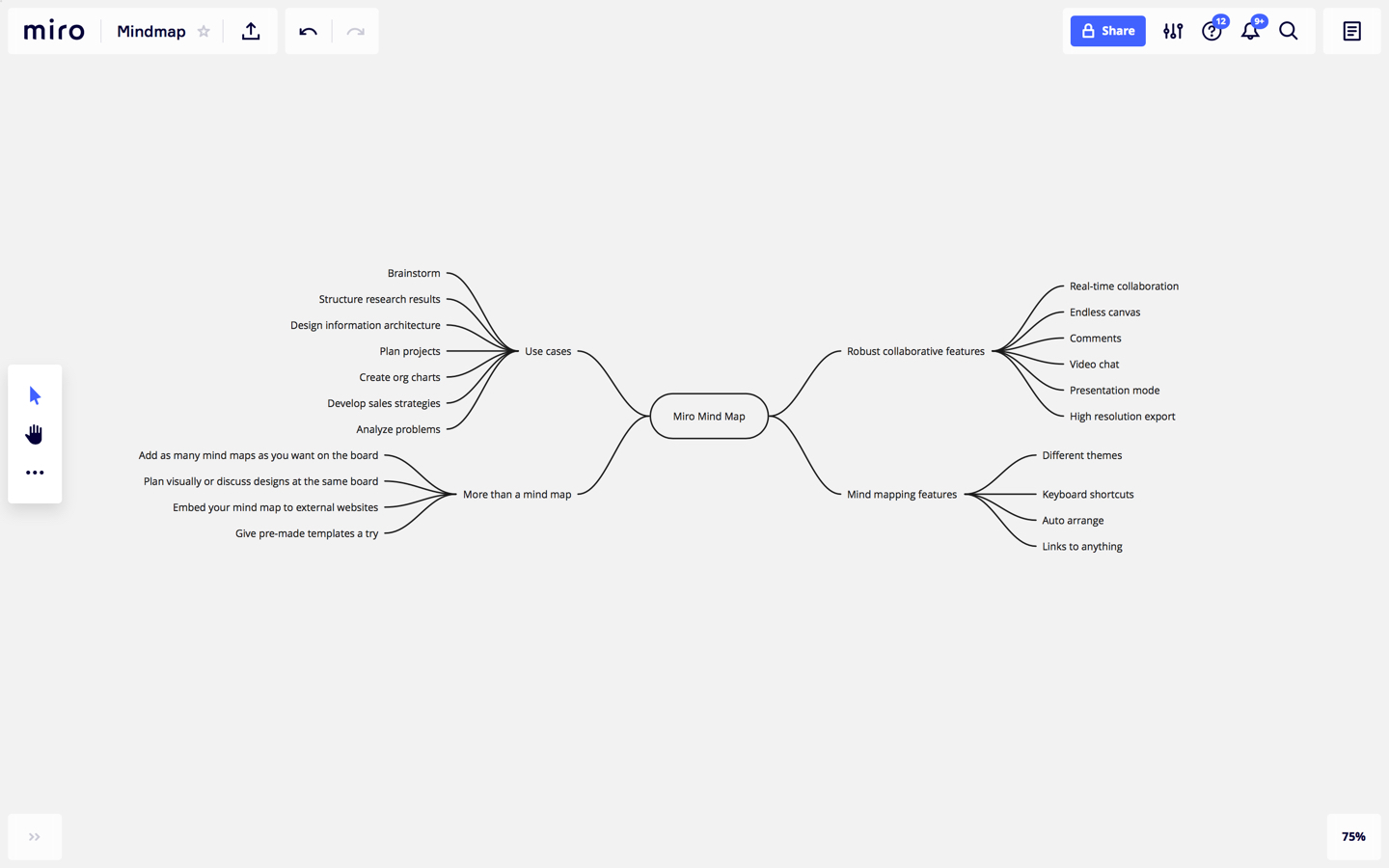Click the Share button
The image size is (1389, 868).
[1107, 31]
